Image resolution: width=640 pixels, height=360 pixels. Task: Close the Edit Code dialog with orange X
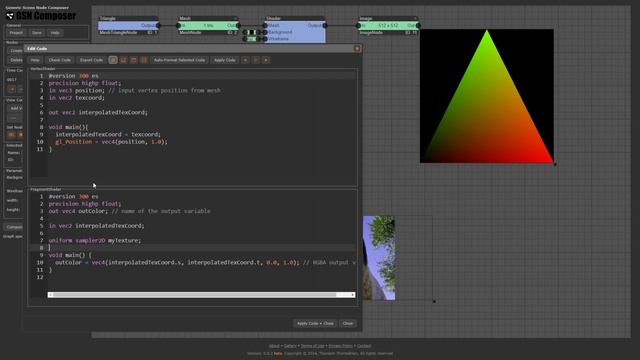pos(357,49)
